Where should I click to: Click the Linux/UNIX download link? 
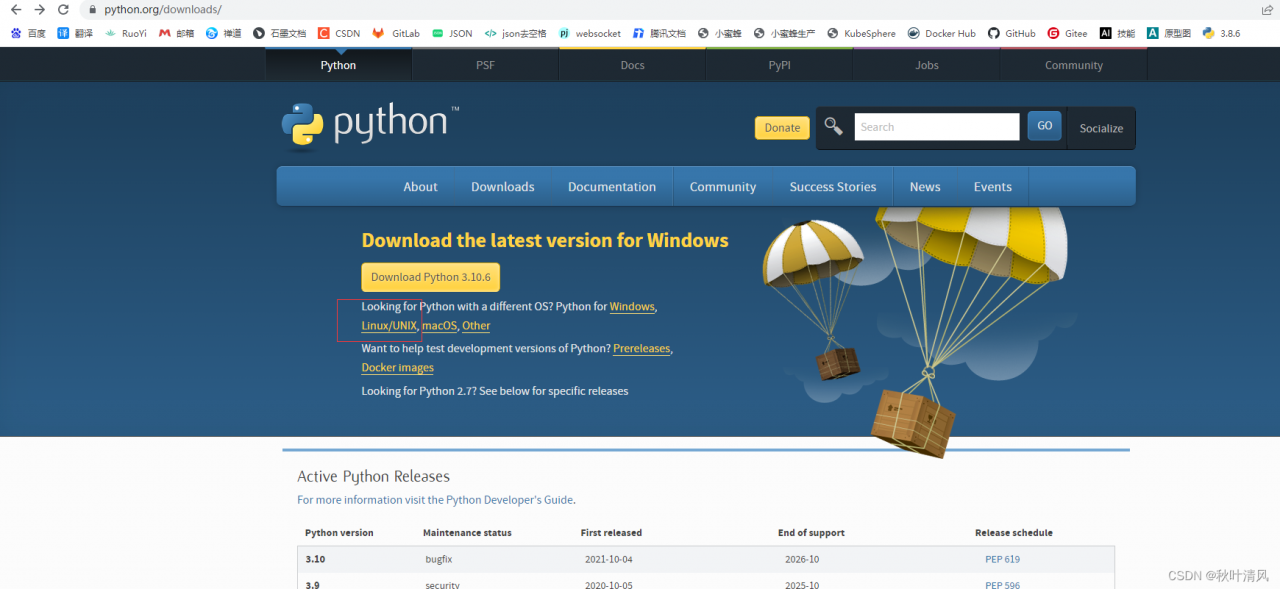point(389,326)
